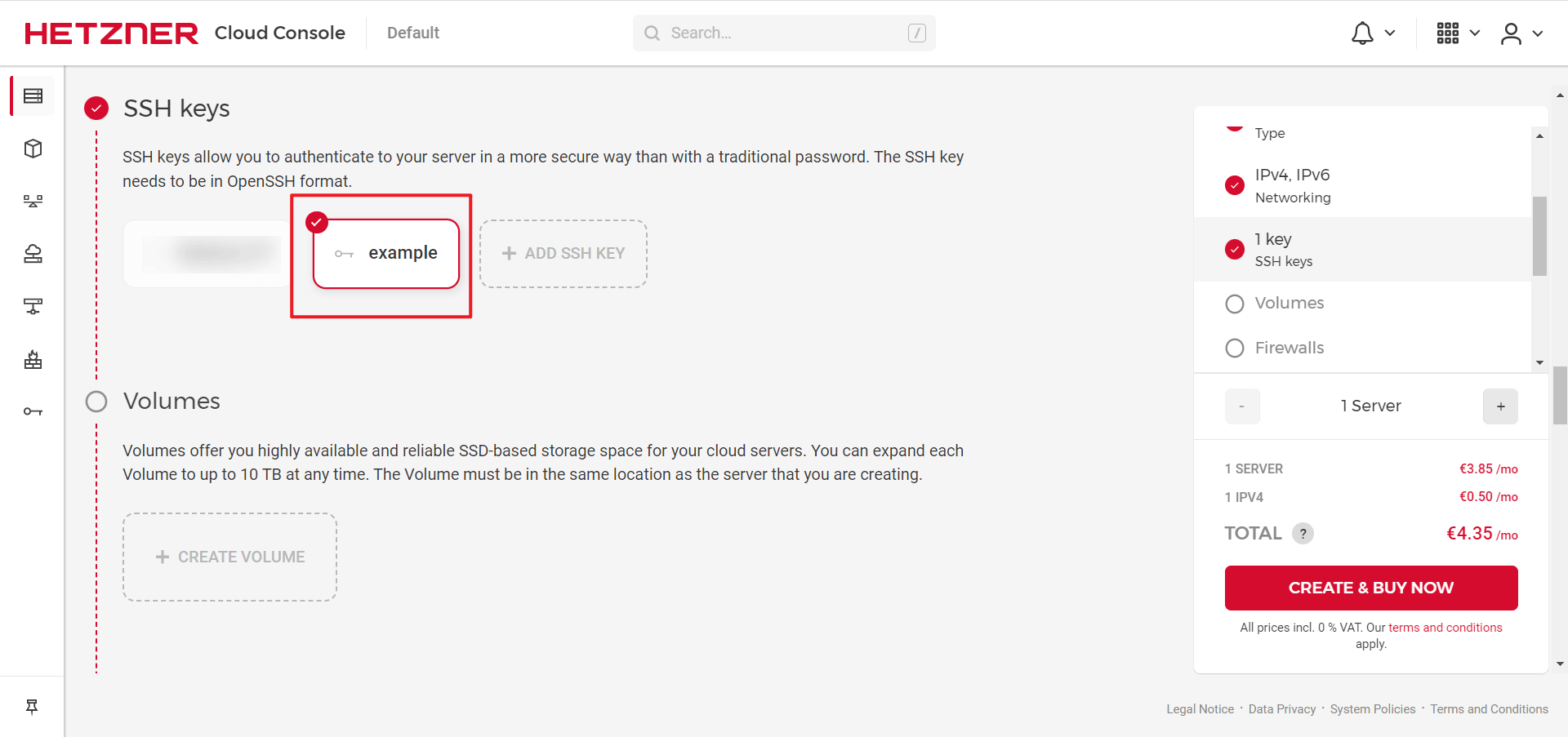
Task: Jump to SSH keys step in summary
Action: [1362, 250]
